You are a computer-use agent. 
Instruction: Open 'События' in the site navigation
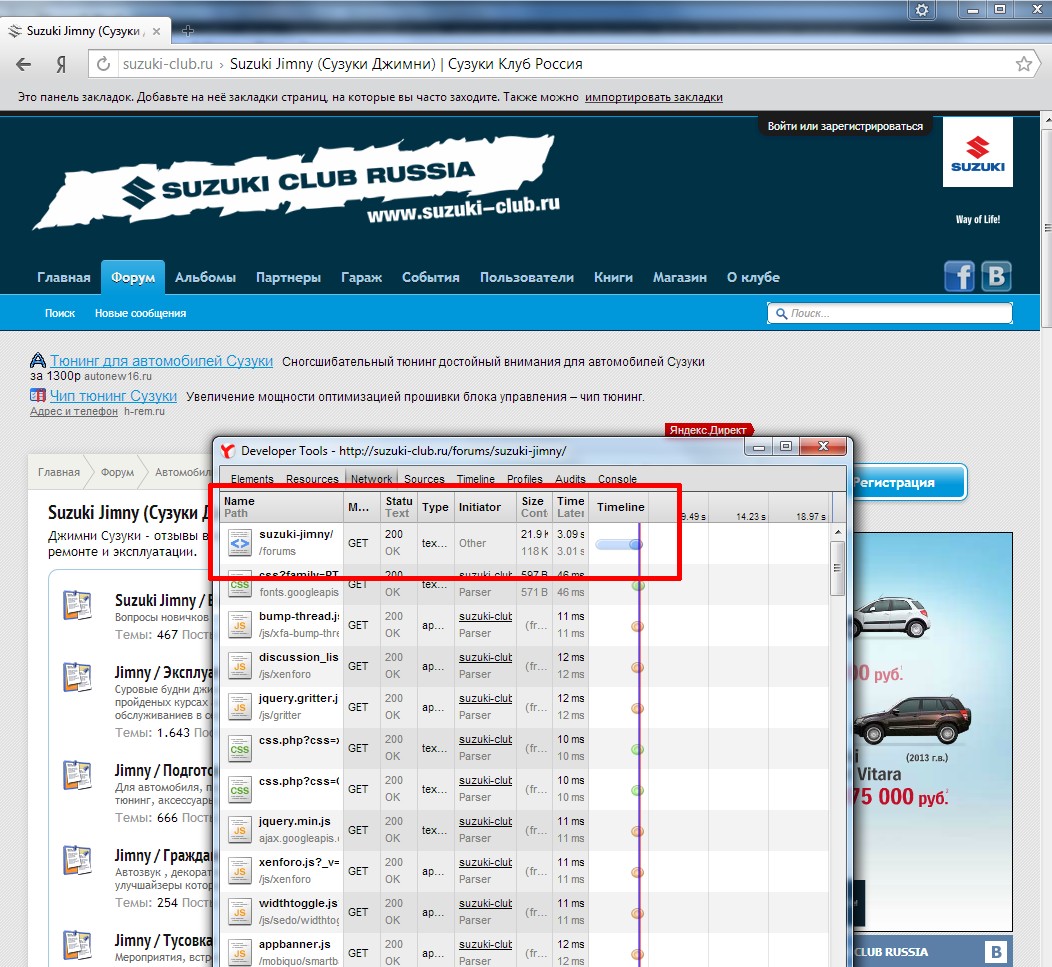coord(431,277)
